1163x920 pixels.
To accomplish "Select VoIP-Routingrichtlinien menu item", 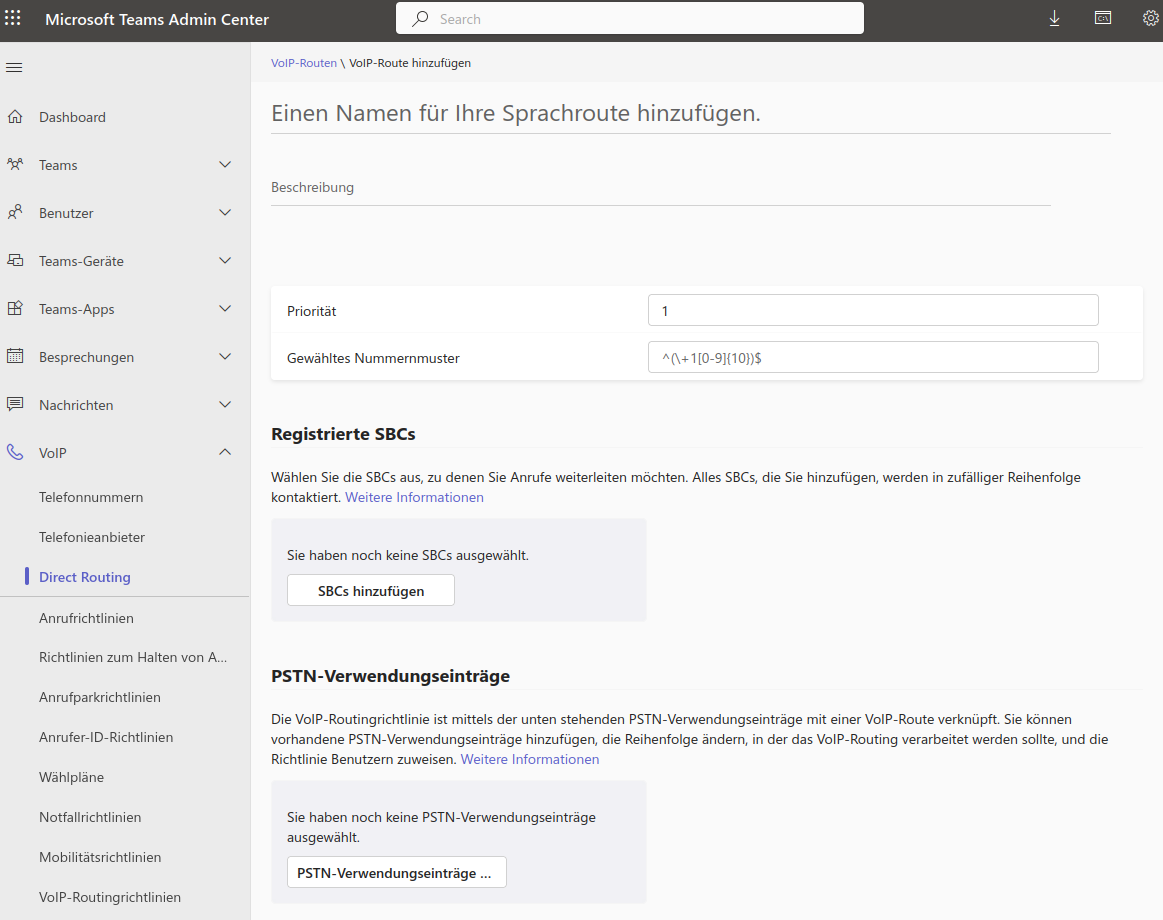I will (x=110, y=897).
